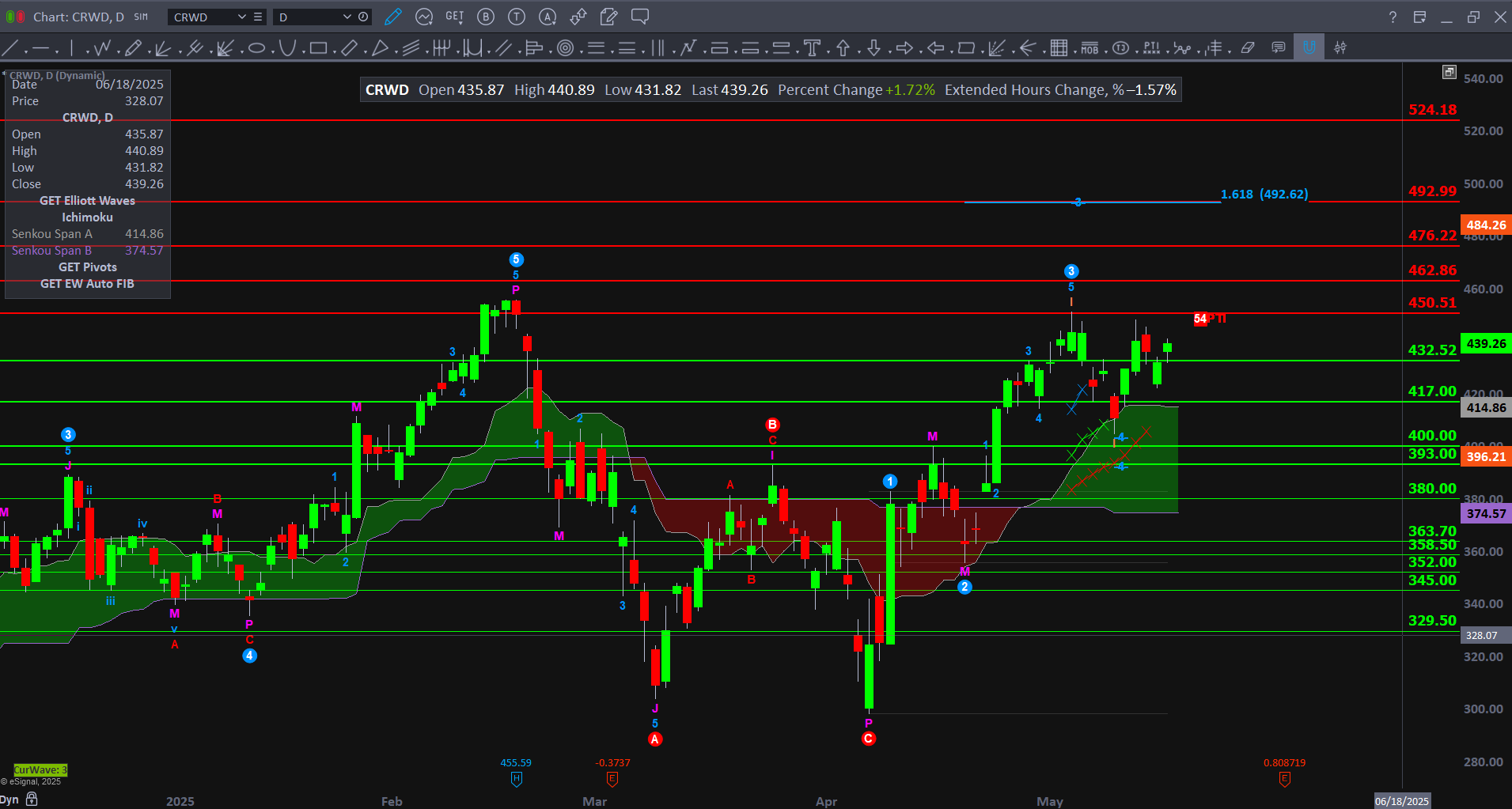Screen dimensions: 1512x809
Task: Toggle the magnet snap mode
Action: pyautogui.click(x=1309, y=47)
